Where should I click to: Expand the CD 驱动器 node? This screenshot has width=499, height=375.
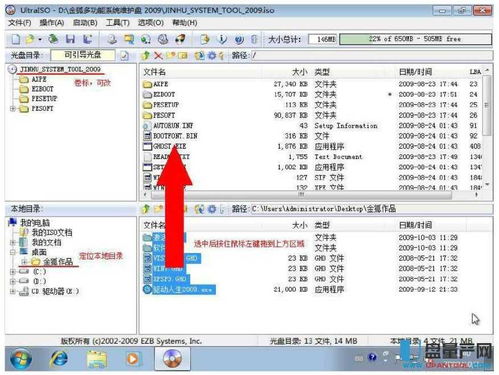[13, 291]
